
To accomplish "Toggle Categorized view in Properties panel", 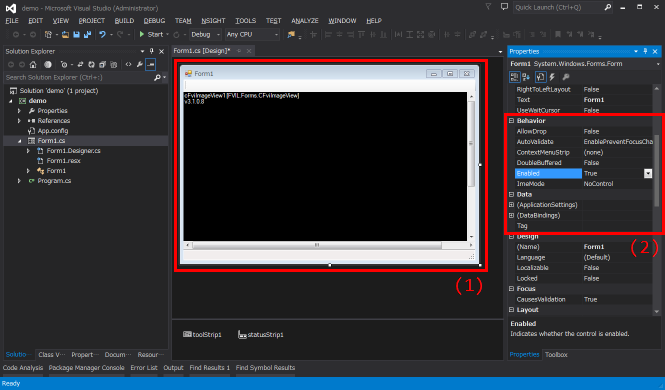I will point(514,77).
